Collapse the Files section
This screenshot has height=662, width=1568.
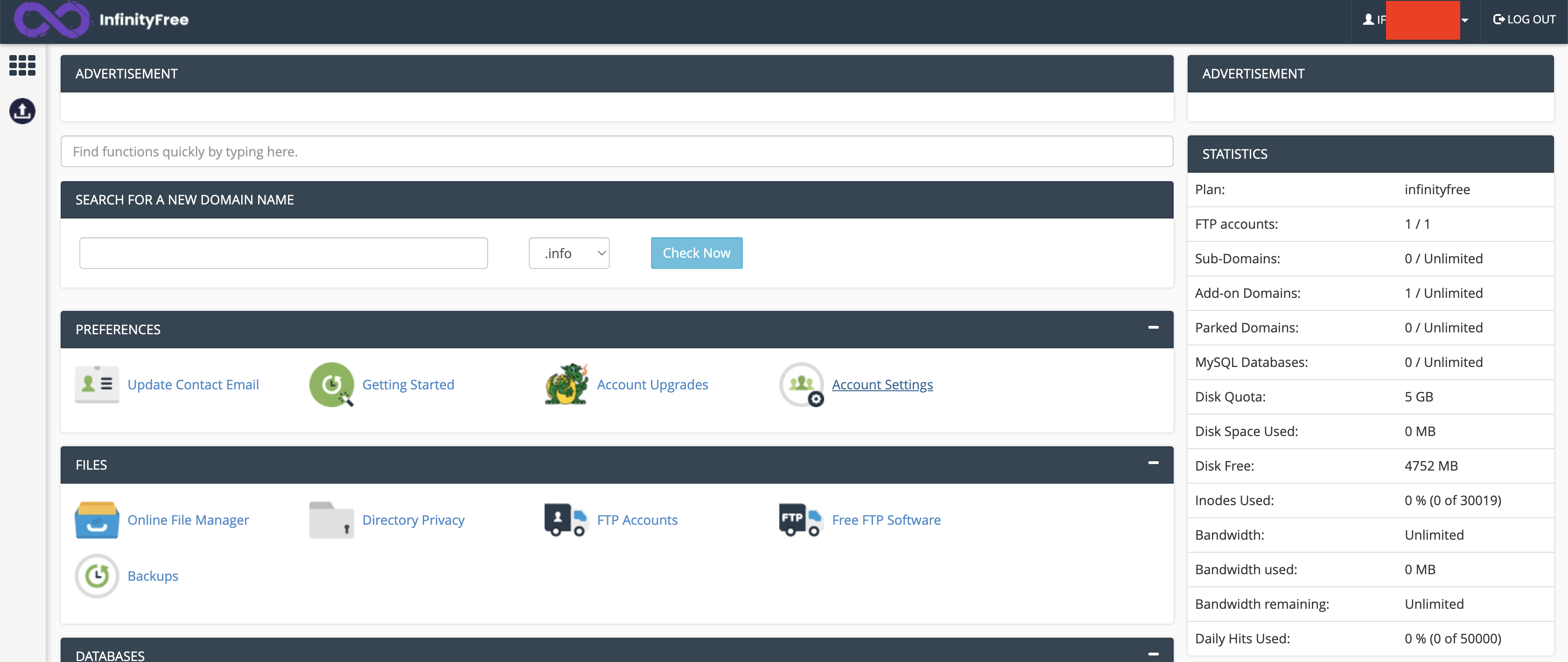(1153, 463)
